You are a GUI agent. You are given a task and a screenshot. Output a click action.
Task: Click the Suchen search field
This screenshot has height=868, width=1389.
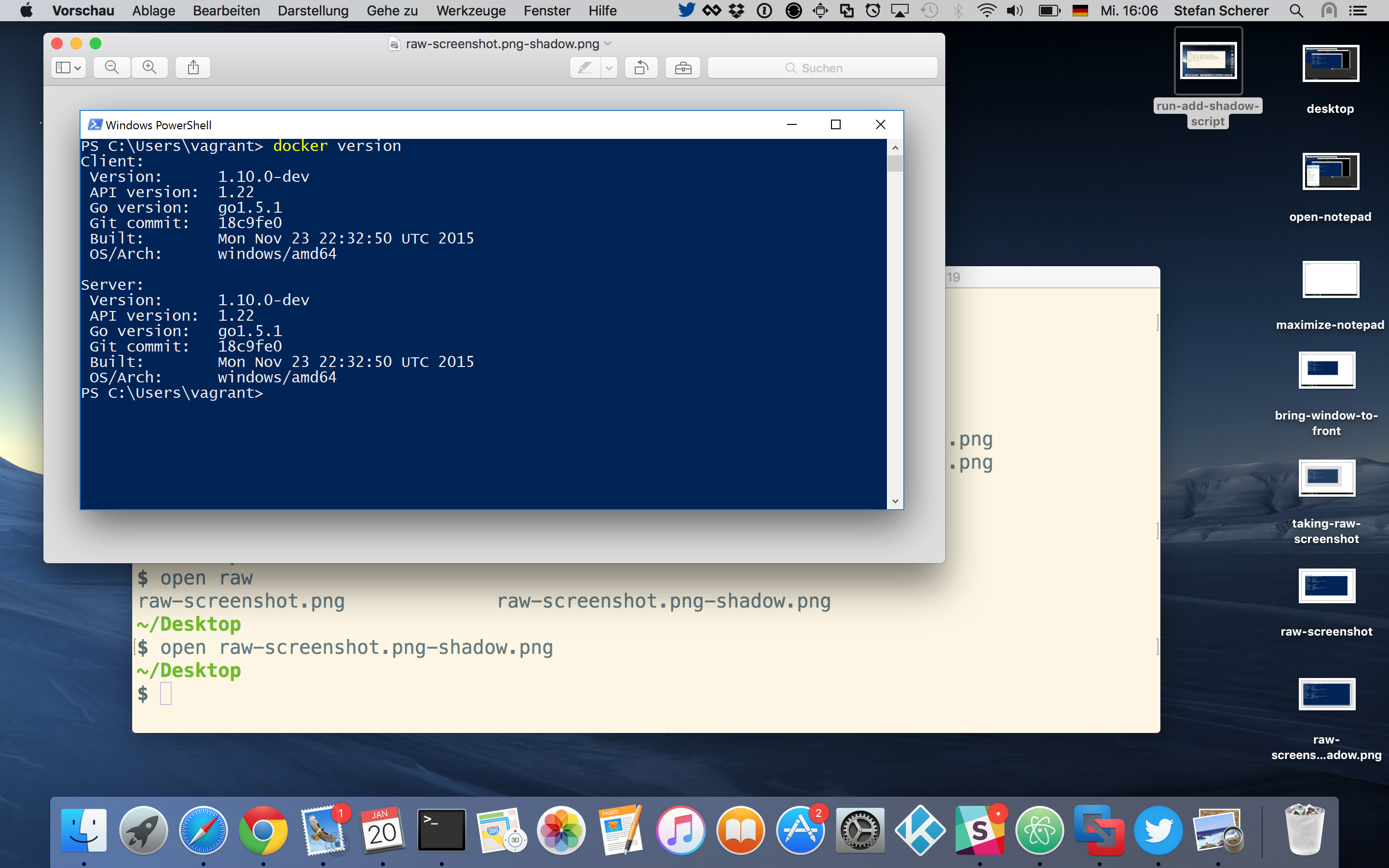822,68
